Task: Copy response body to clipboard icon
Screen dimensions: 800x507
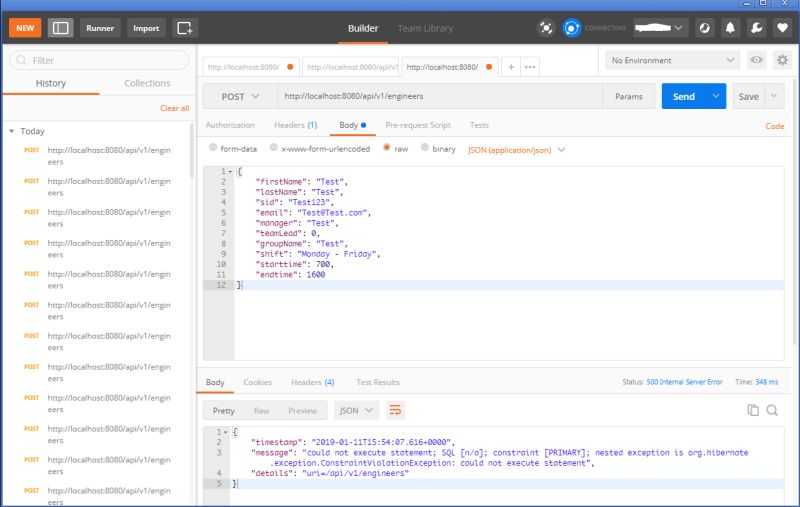Action: (753, 410)
